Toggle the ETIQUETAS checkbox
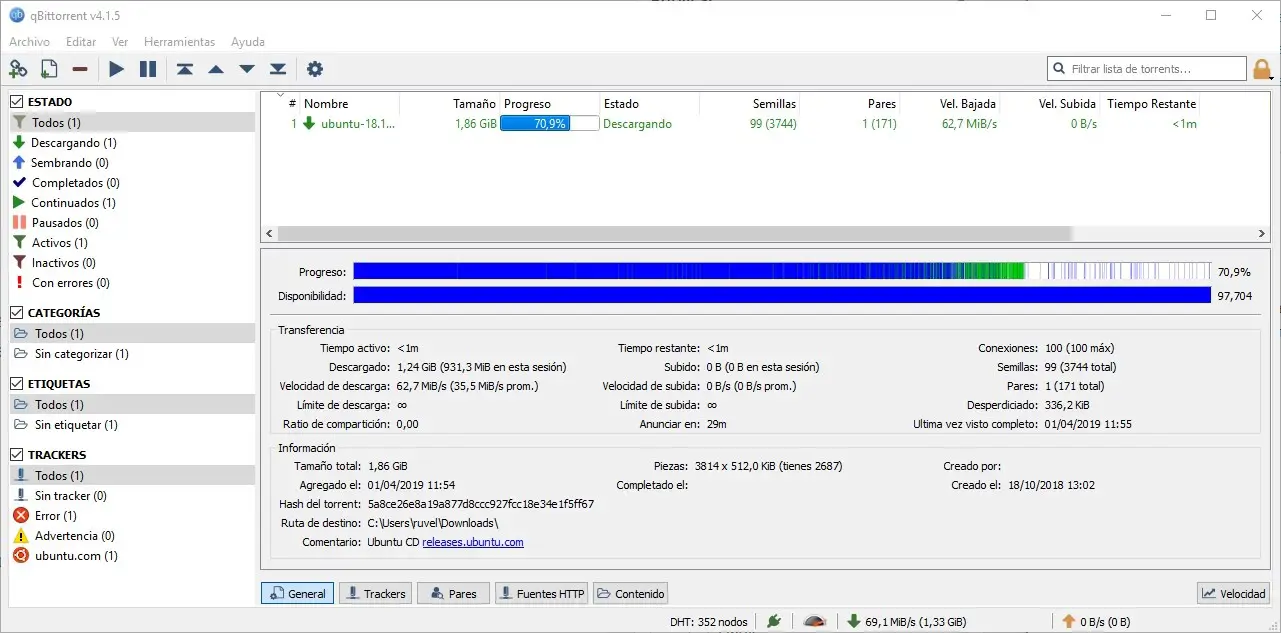This screenshot has height=633, width=1281. [x=17, y=384]
